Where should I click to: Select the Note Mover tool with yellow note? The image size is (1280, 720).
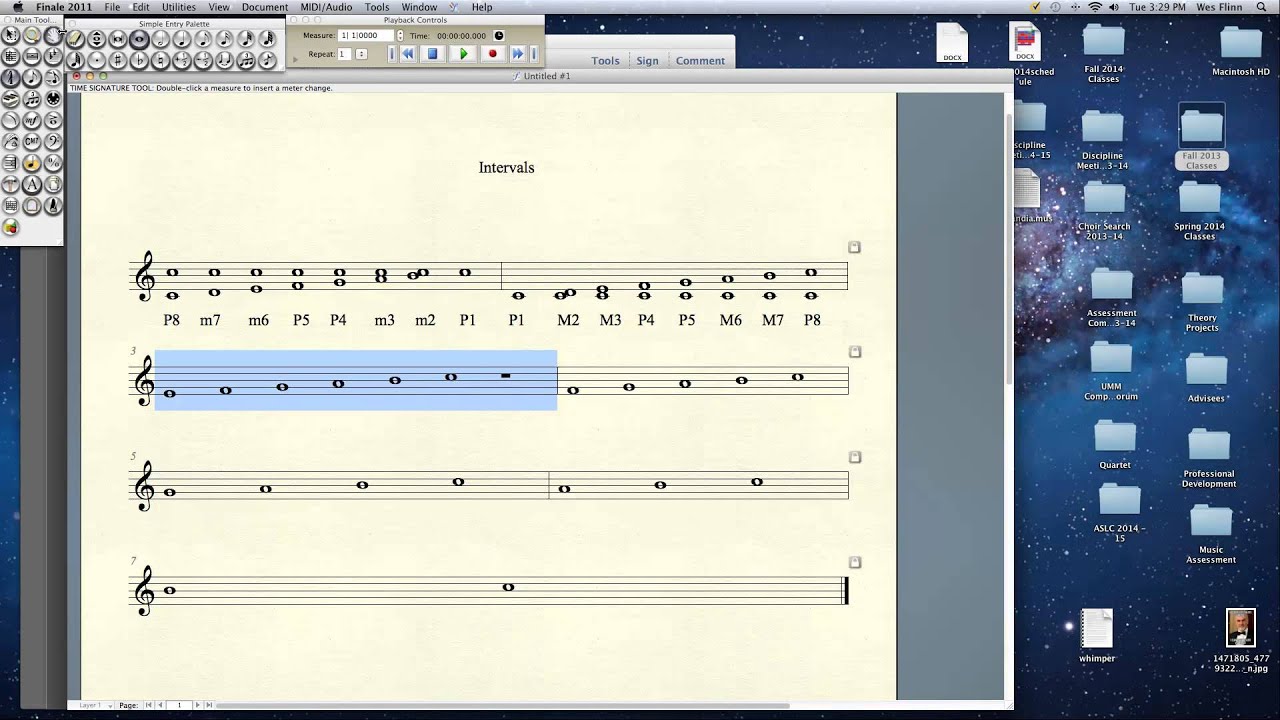(32, 163)
